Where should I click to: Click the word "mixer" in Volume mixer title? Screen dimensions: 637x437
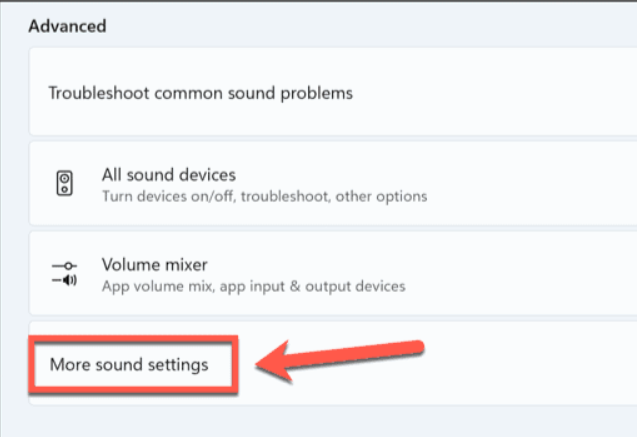pos(183,265)
